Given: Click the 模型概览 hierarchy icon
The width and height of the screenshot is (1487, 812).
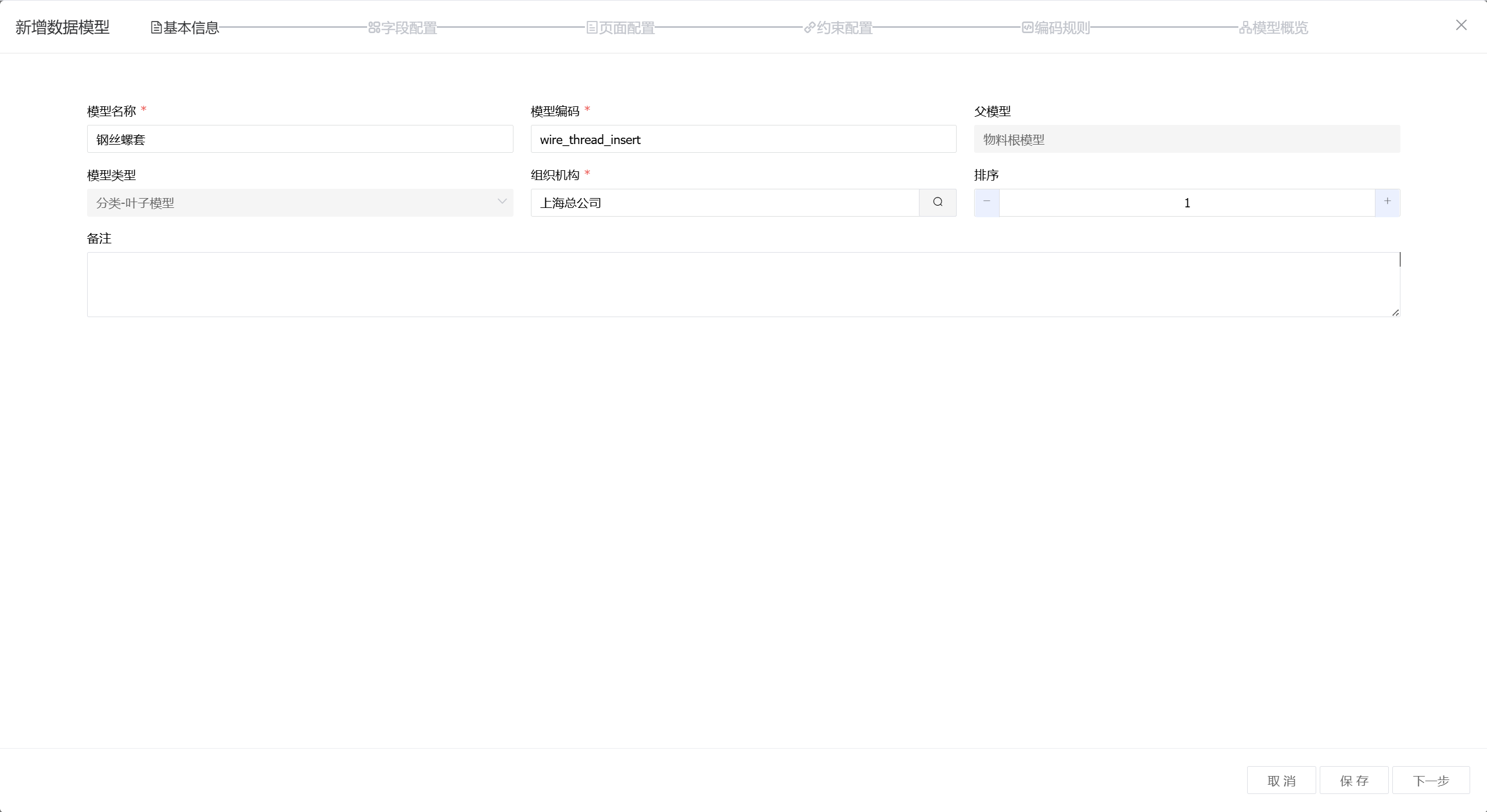Looking at the screenshot, I should point(1245,28).
